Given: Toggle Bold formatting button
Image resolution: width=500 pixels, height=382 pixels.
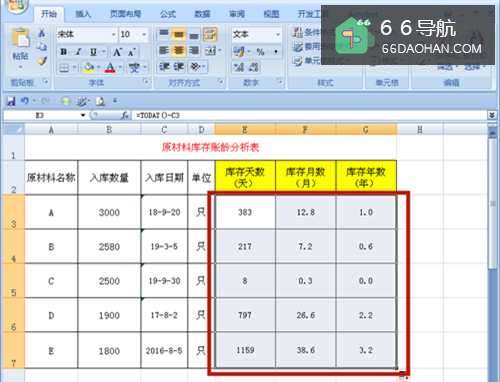Looking at the screenshot, I should click(x=63, y=52).
